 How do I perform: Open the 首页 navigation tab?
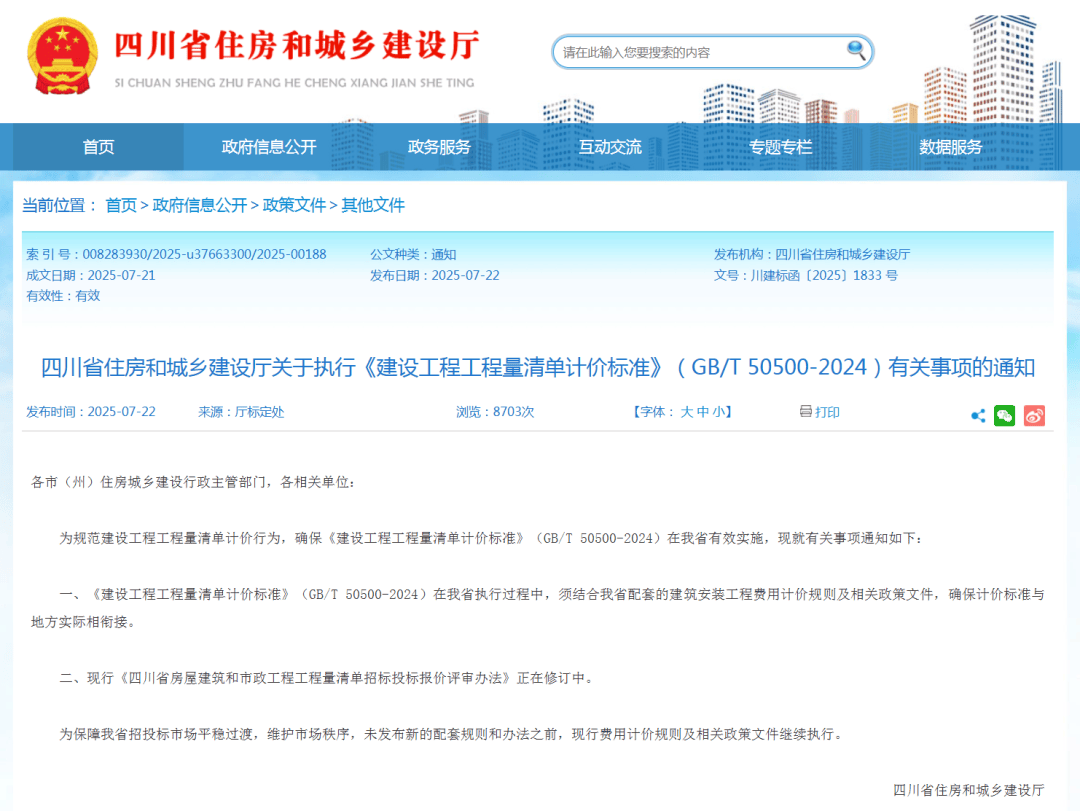(98, 147)
